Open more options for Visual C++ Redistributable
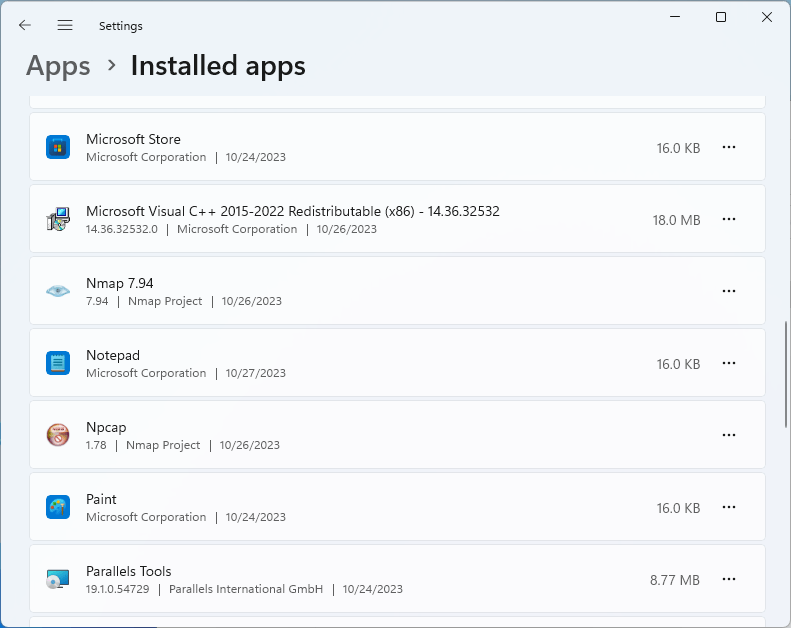The height and width of the screenshot is (628, 791). coord(729,219)
